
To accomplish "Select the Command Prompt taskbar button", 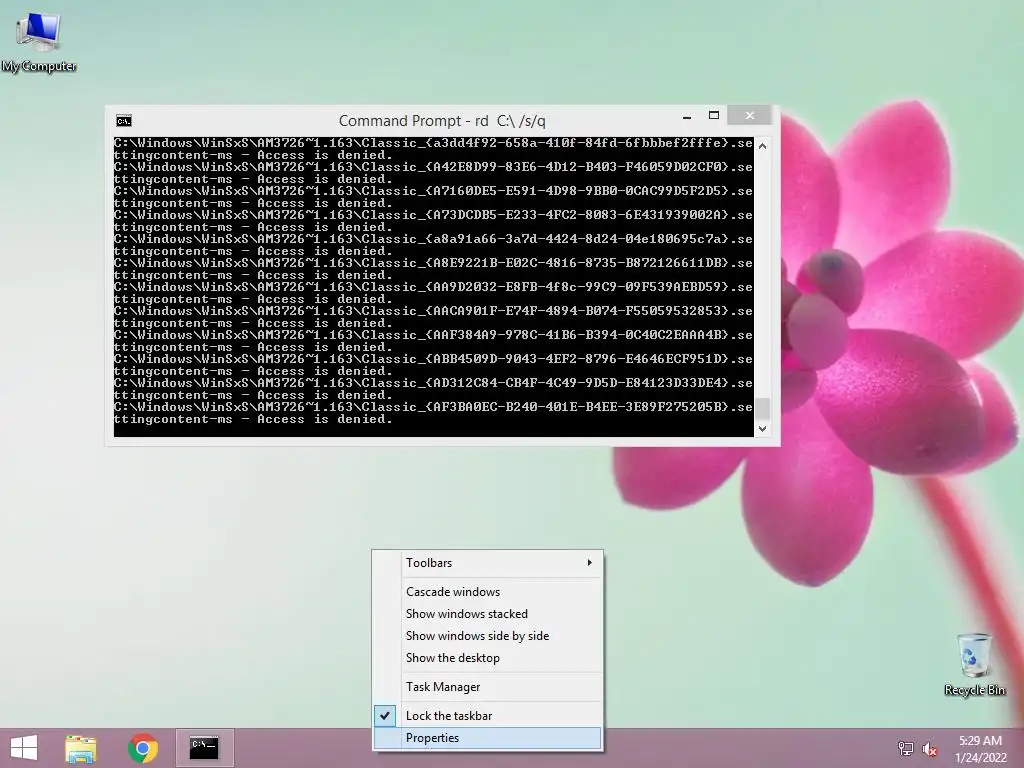I will tap(204, 748).
